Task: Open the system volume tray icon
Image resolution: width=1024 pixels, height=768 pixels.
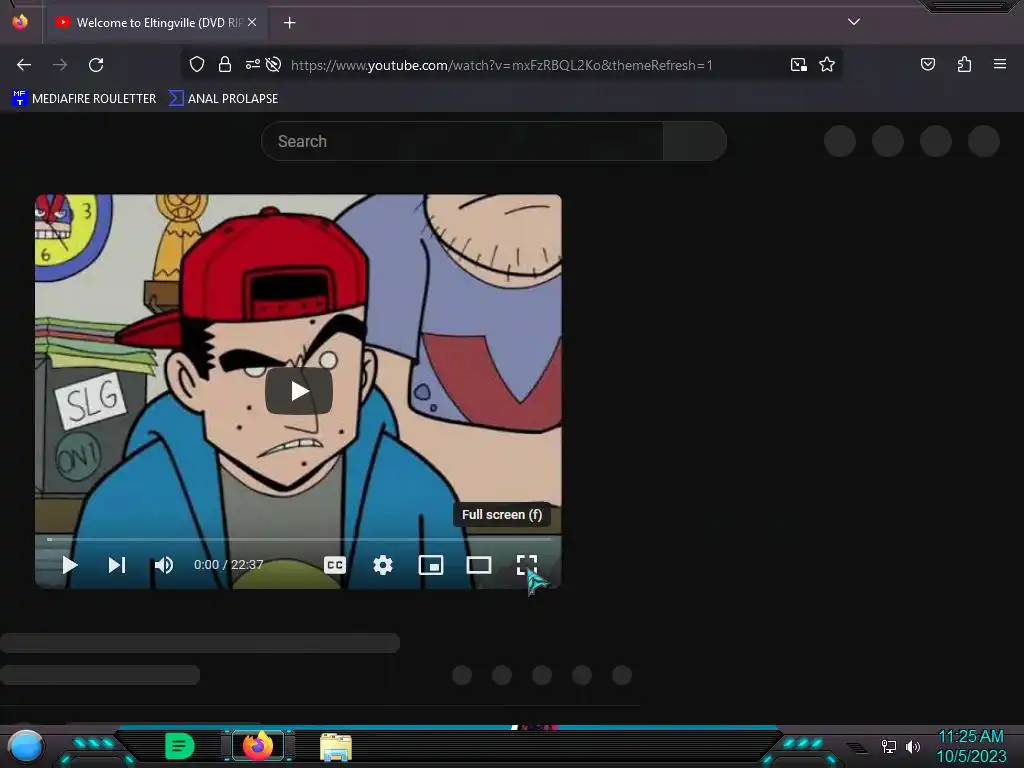Action: (x=912, y=746)
